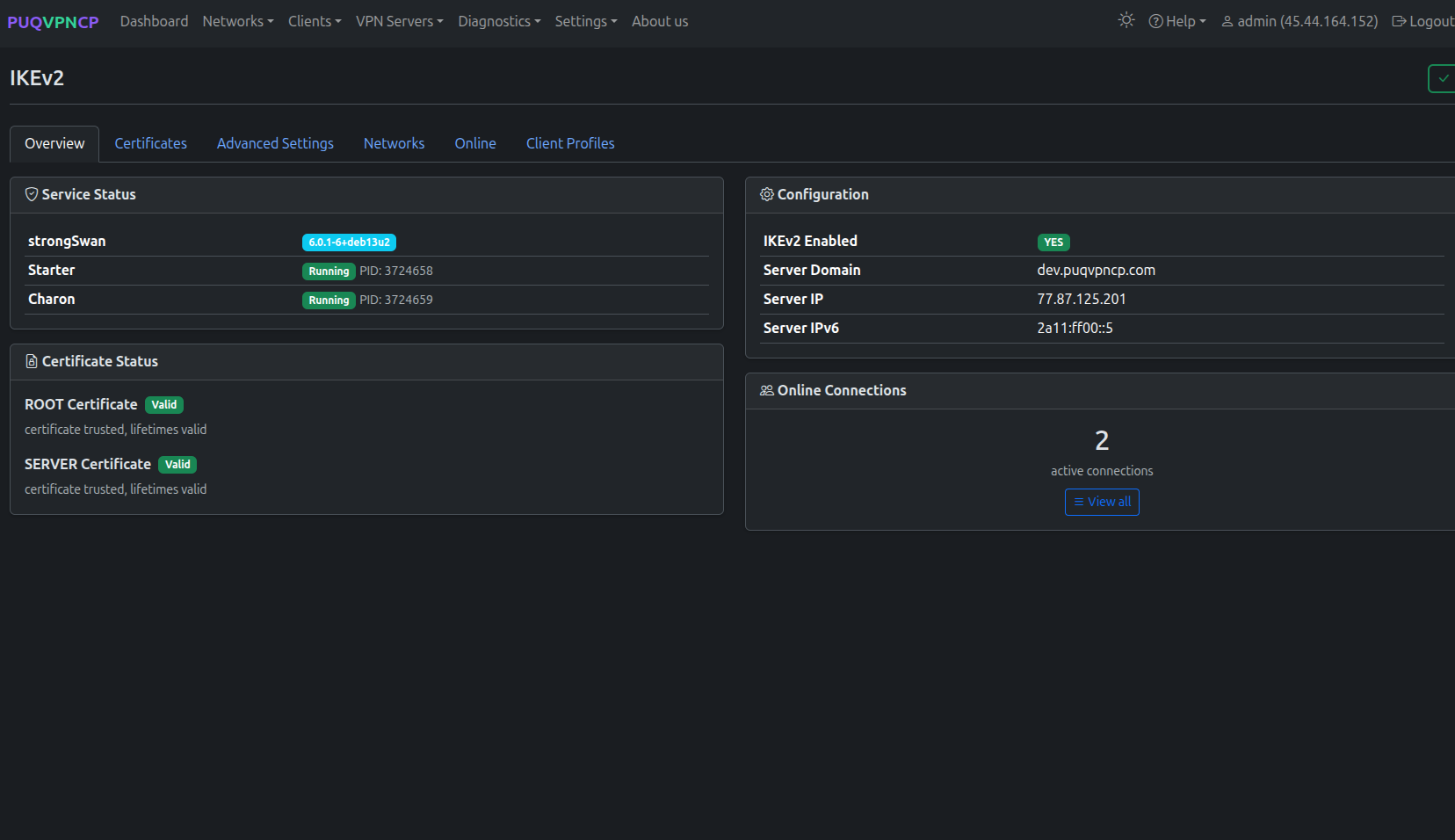Click the server domain dev.puqvpncp.com
1455x840 pixels.
1096,270
